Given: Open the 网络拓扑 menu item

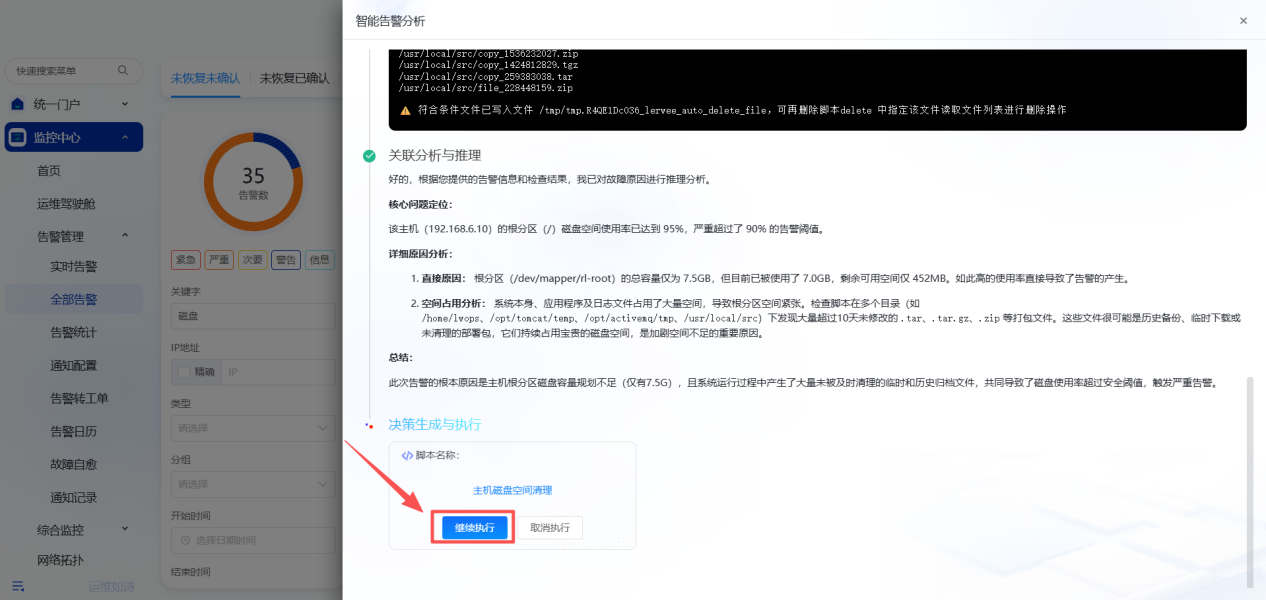Looking at the screenshot, I should (x=60, y=560).
